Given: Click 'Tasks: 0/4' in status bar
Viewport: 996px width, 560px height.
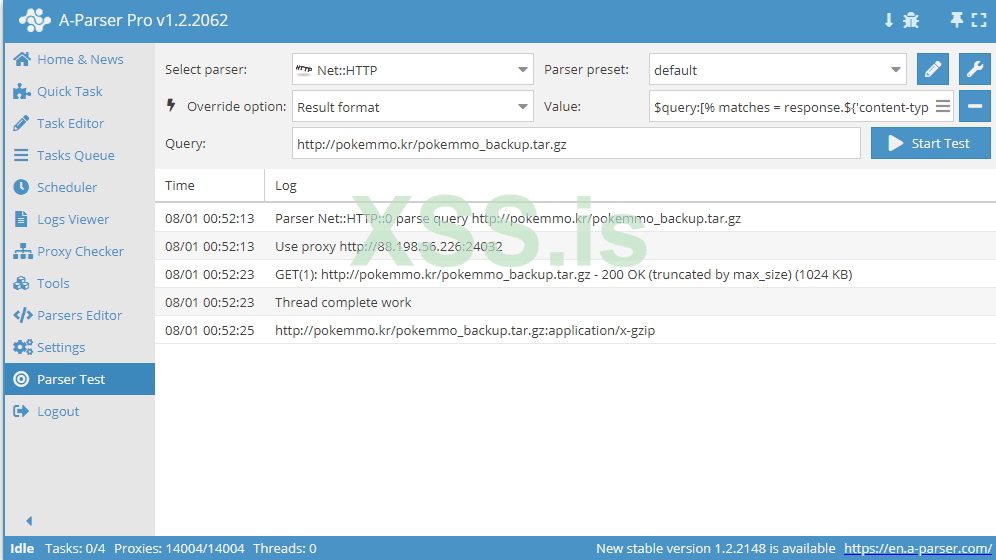Looking at the screenshot, I should click(x=75, y=549).
